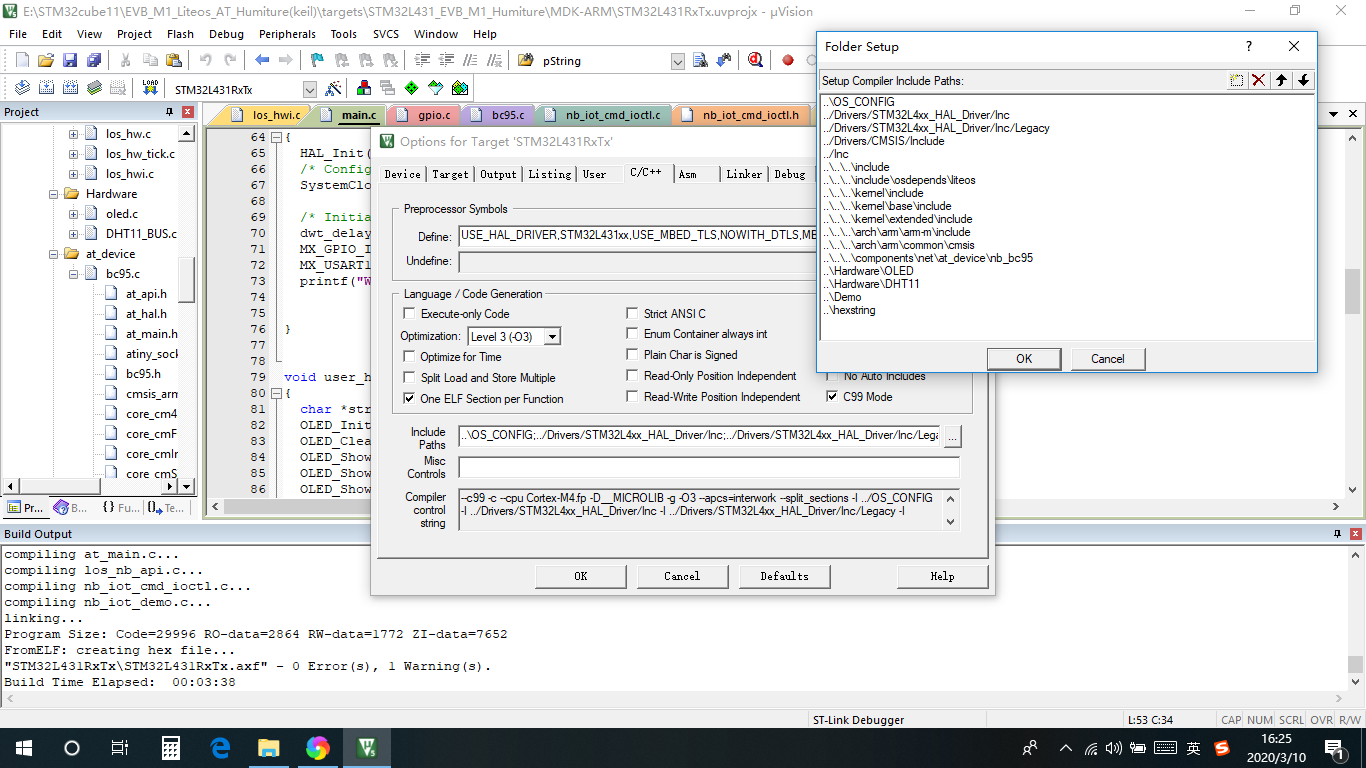Click the Insert Bookmark flag icon
The width and height of the screenshot is (1366, 768).
(316, 59)
